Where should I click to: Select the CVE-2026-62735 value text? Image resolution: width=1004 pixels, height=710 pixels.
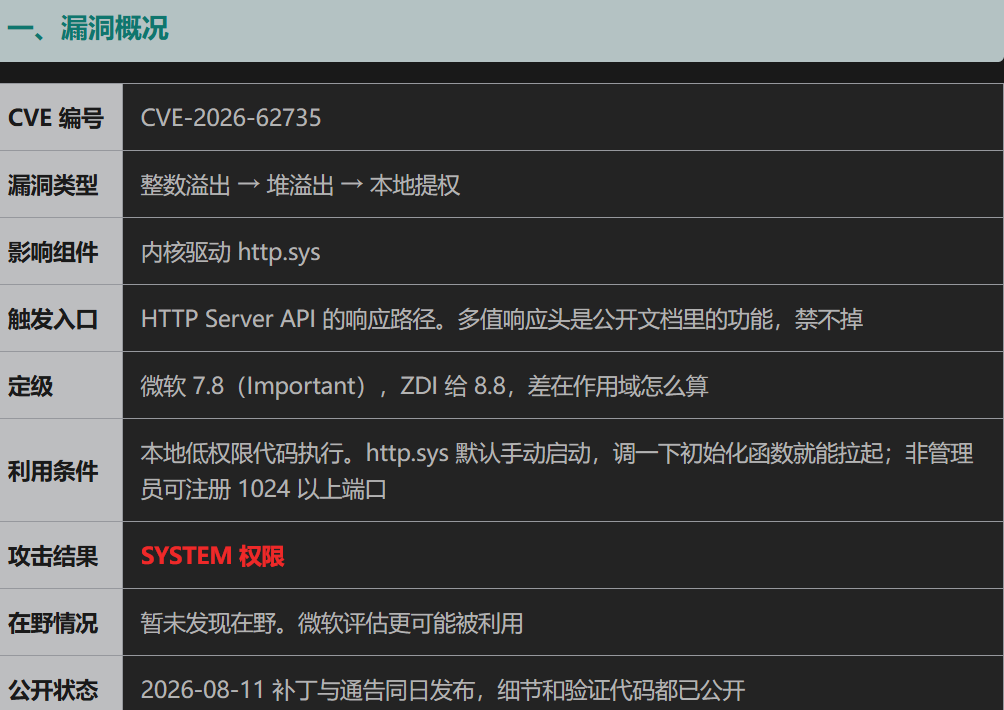coord(231,118)
